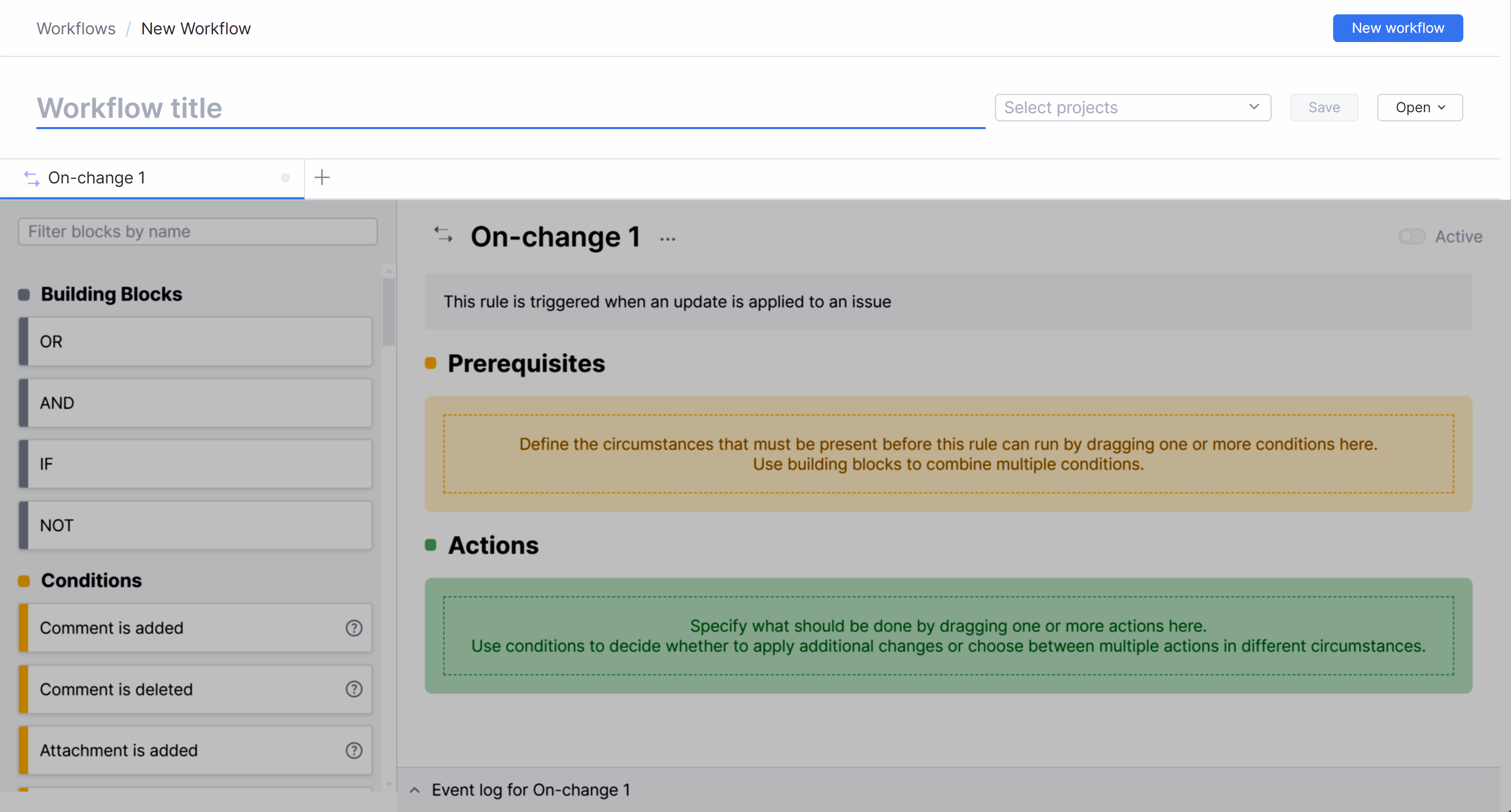Viewport: 1511px width, 812px height.
Task: Select the NOT building block
Action: coord(196,525)
